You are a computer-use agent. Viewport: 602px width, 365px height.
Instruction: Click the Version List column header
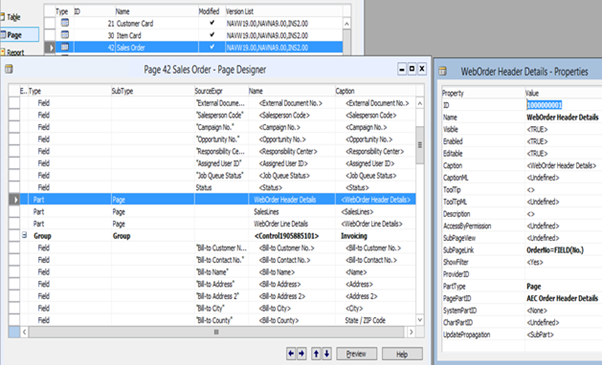click(x=283, y=11)
